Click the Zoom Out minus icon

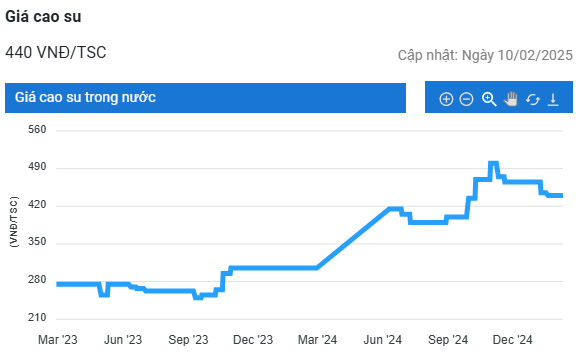466,99
